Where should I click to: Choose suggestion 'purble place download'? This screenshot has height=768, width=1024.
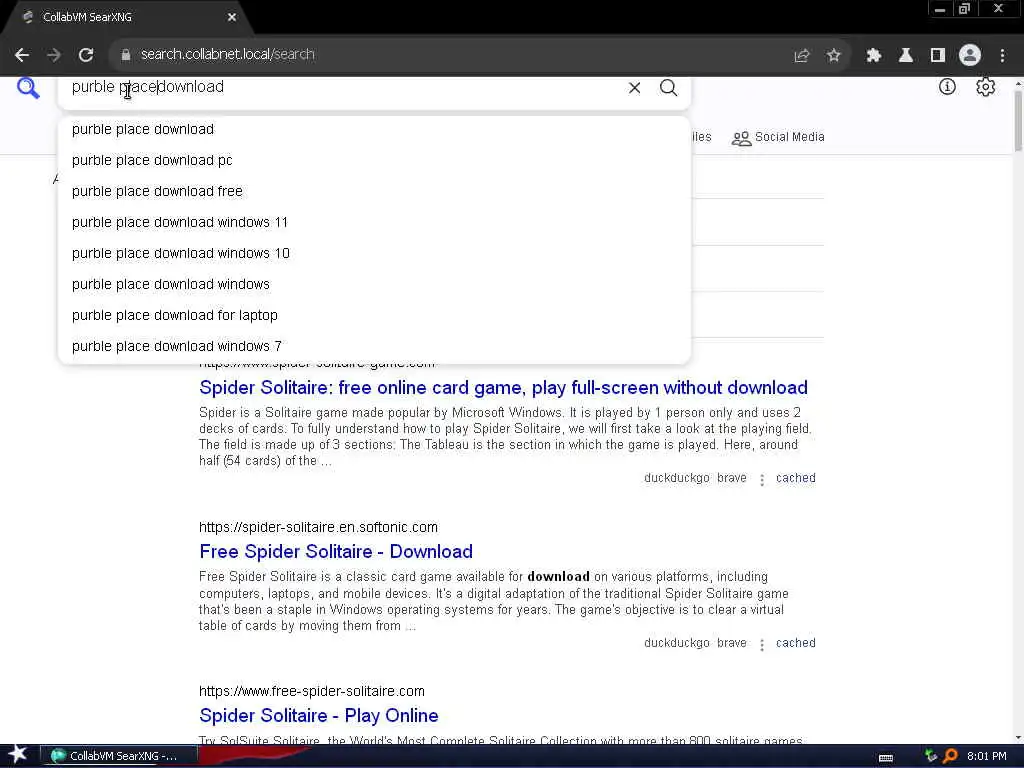pos(374,129)
